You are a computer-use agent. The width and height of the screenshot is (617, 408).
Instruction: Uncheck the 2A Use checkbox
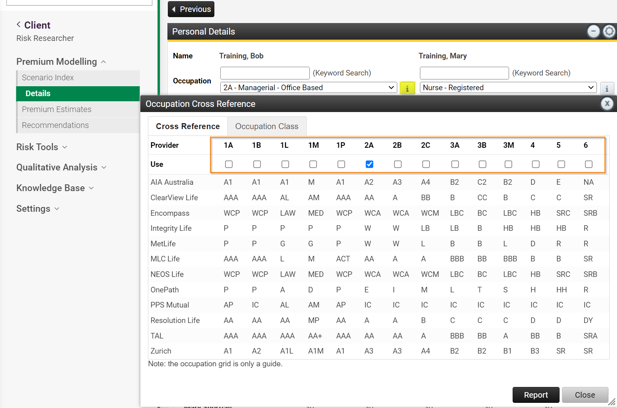pos(369,164)
